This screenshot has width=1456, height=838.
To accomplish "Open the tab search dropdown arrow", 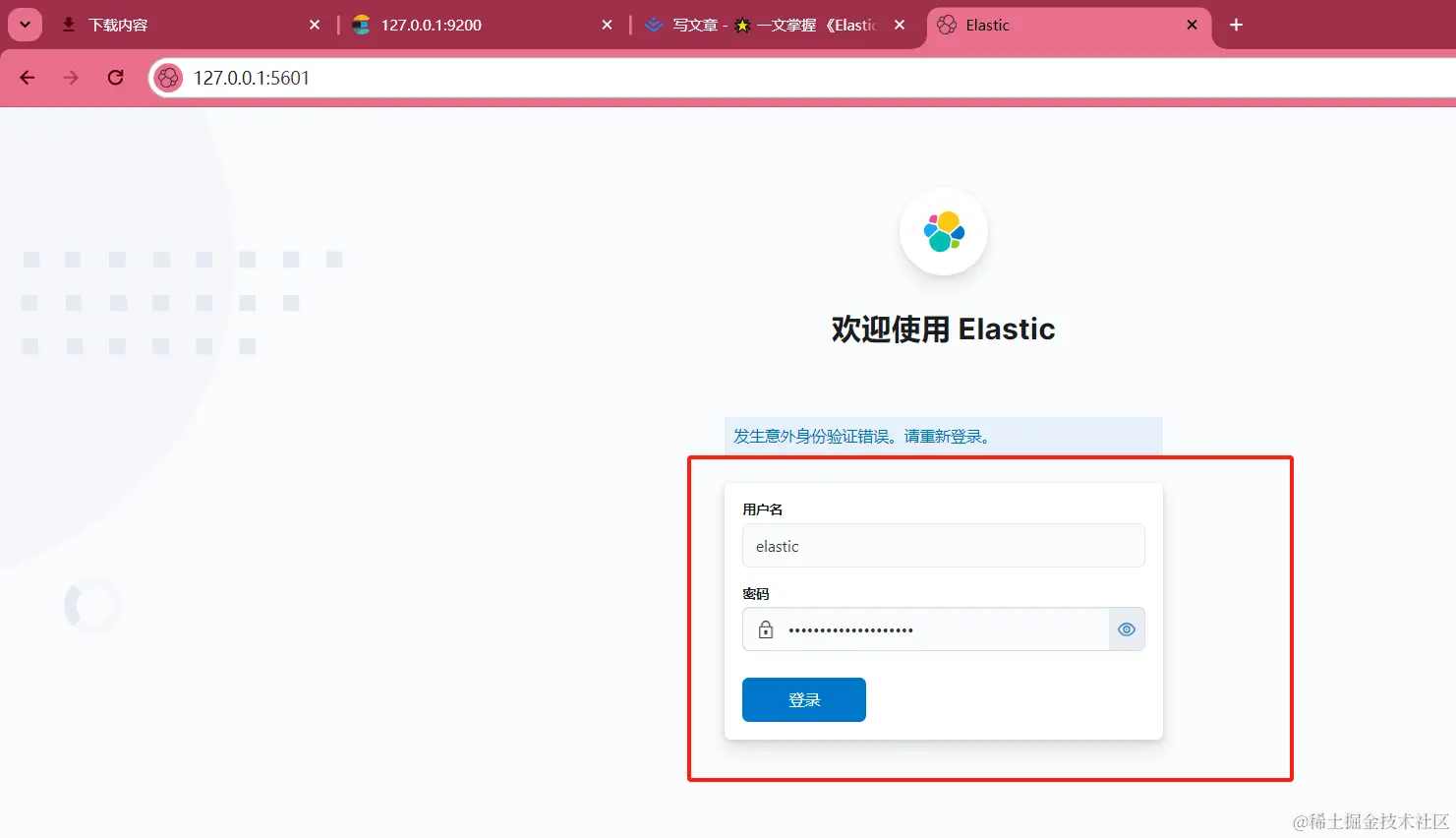I will pyautogui.click(x=25, y=25).
